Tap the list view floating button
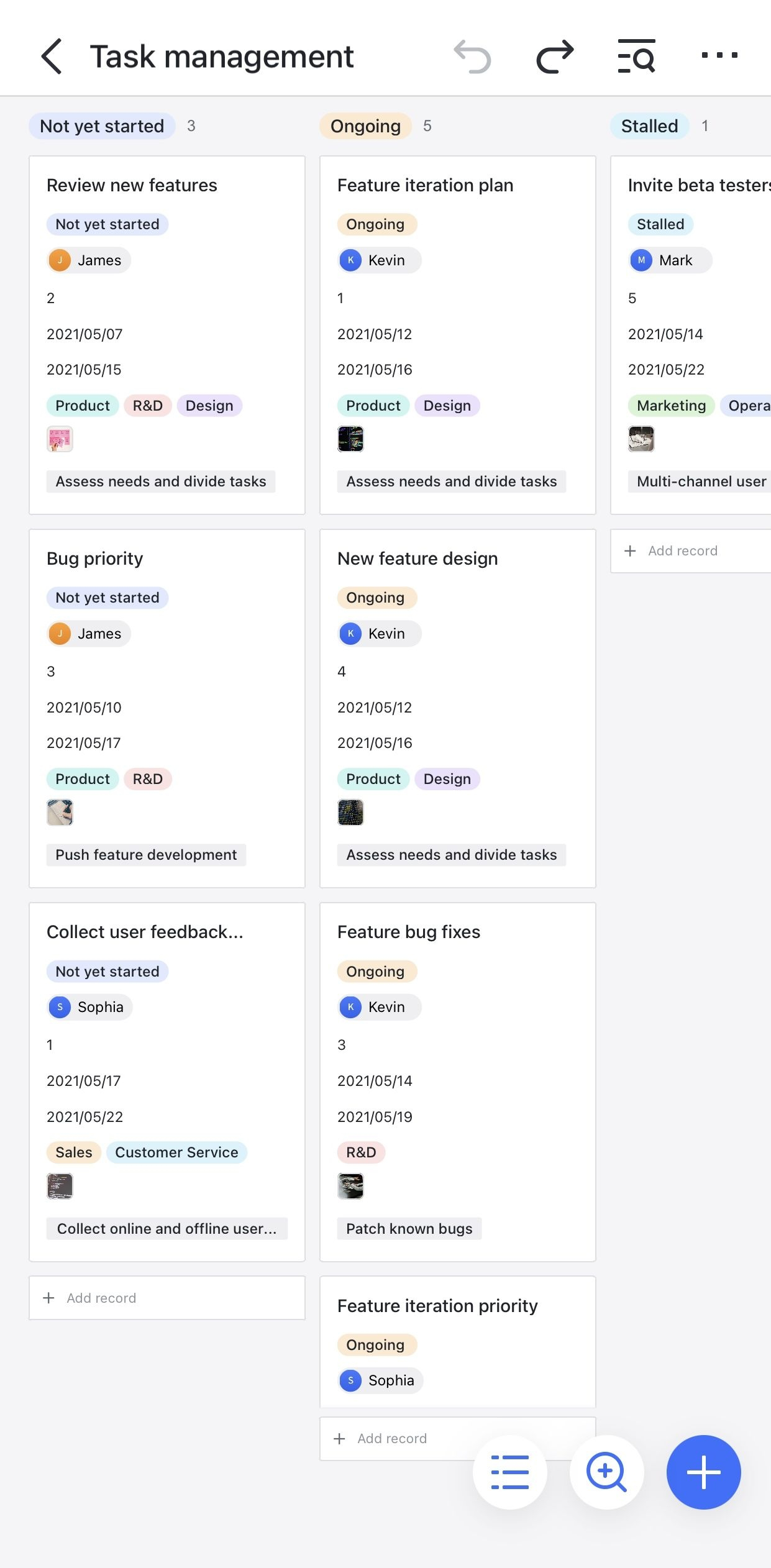771x1568 pixels. pyautogui.click(x=509, y=1472)
